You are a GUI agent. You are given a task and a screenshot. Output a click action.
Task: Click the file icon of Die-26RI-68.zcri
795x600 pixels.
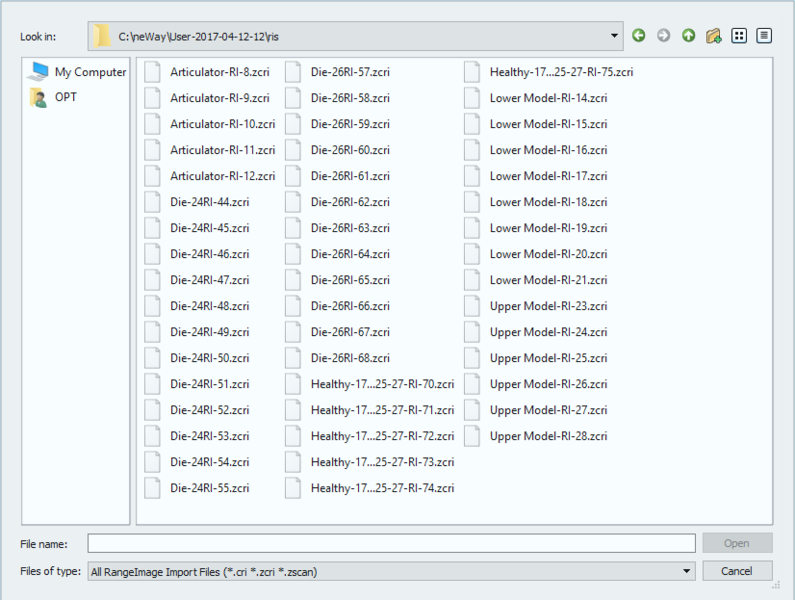click(293, 358)
